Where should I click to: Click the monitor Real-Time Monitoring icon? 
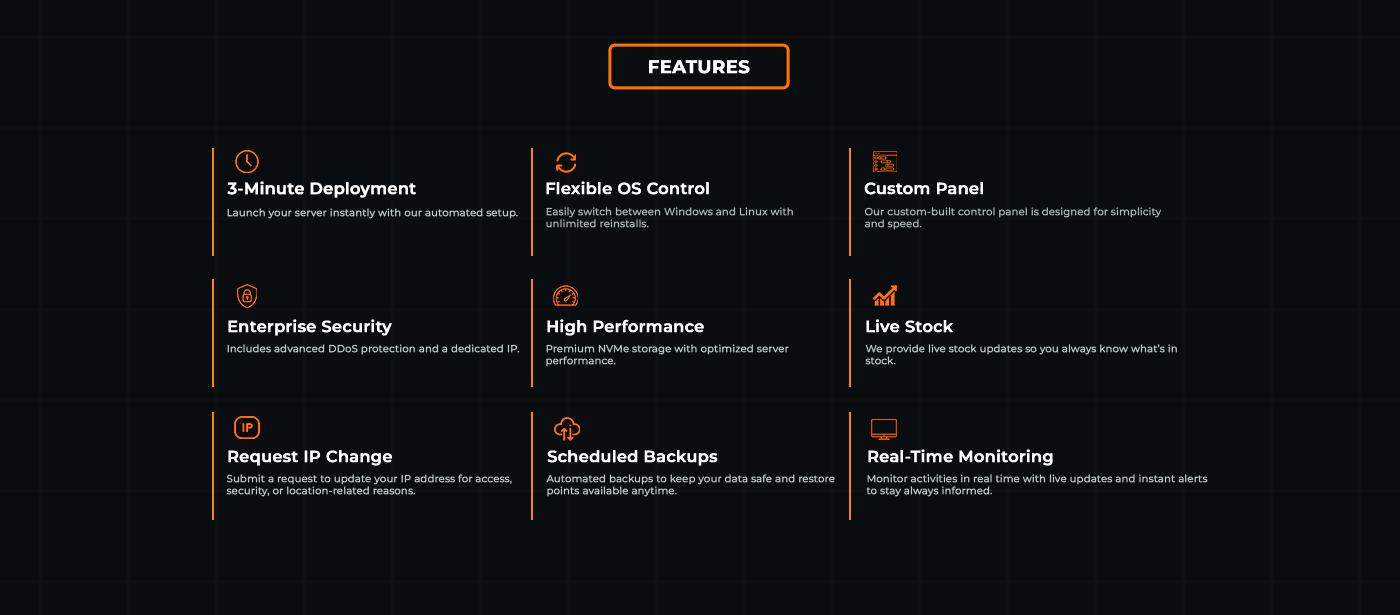coord(884,429)
